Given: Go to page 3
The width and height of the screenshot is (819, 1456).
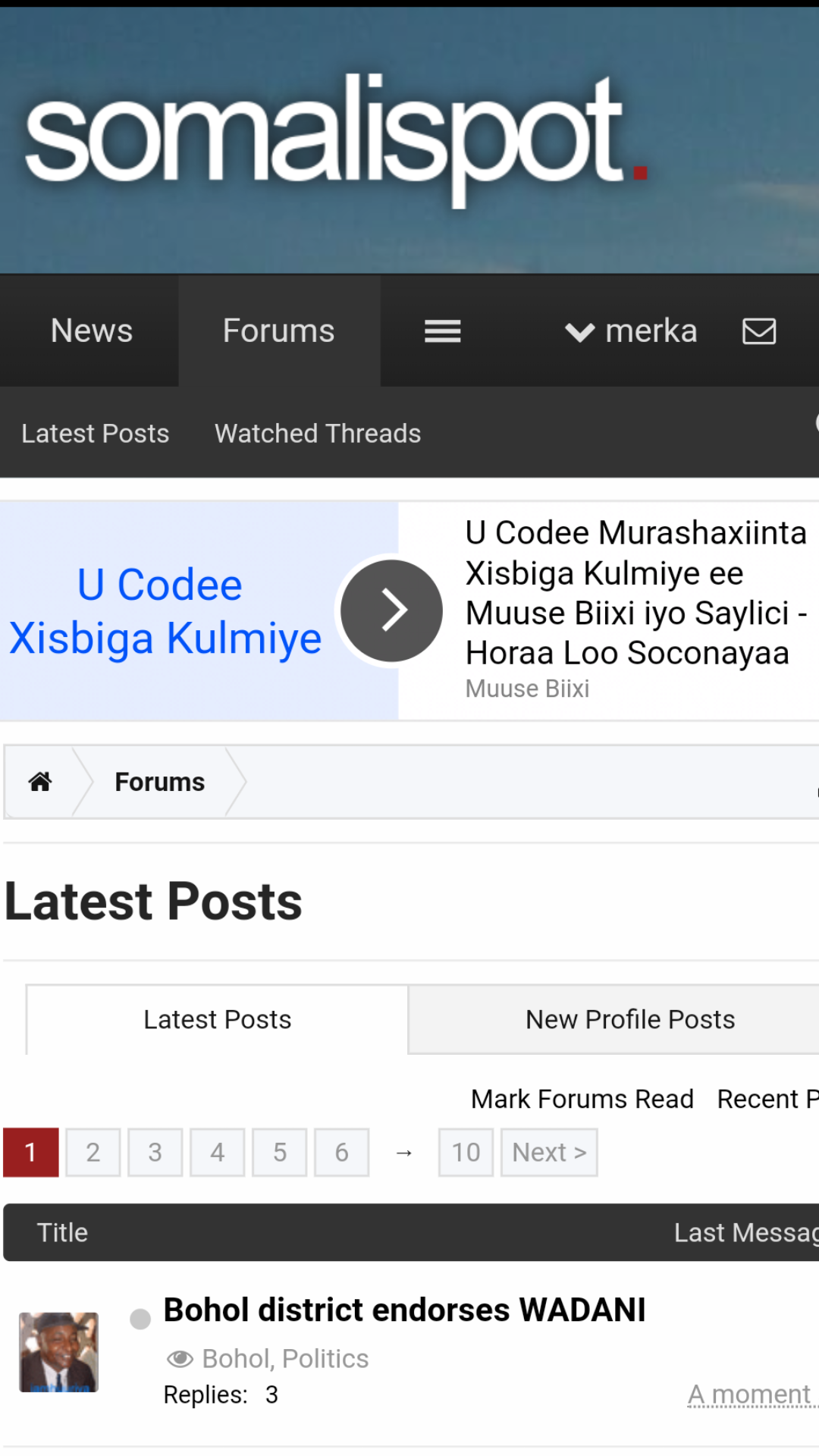Looking at the screenshot, I should point(155,1153).
